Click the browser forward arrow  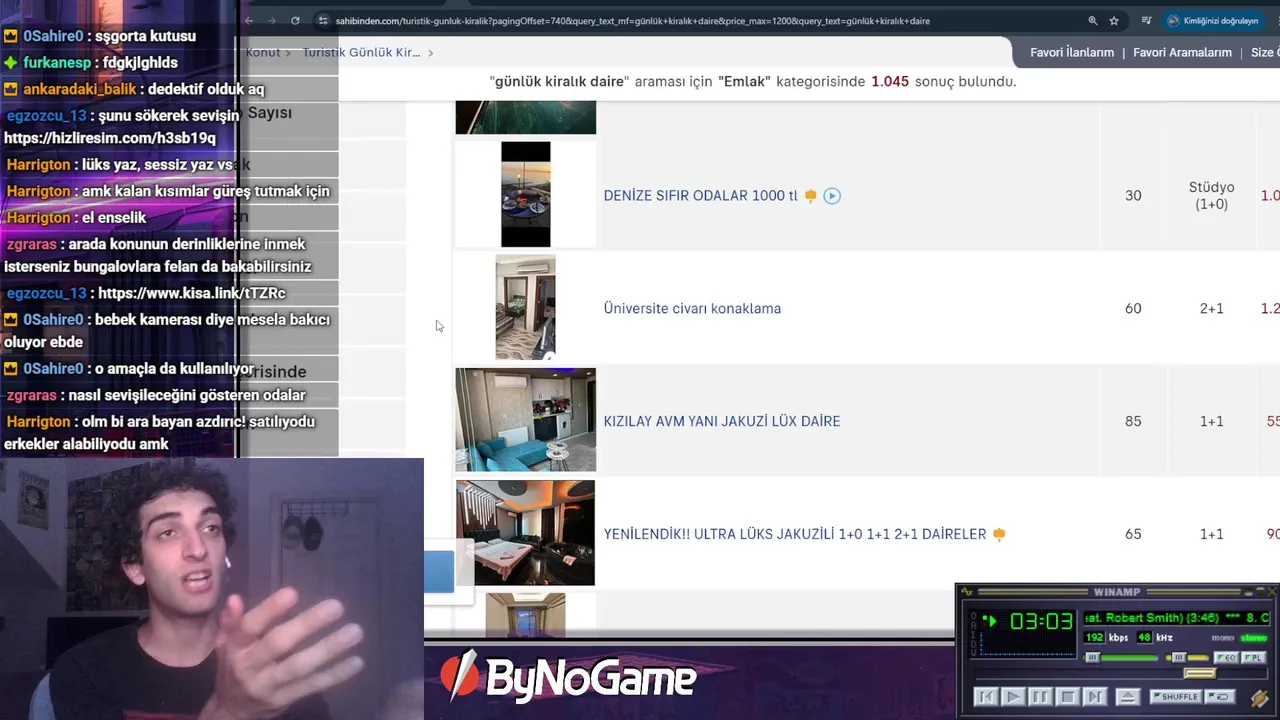tap(272, 20)
